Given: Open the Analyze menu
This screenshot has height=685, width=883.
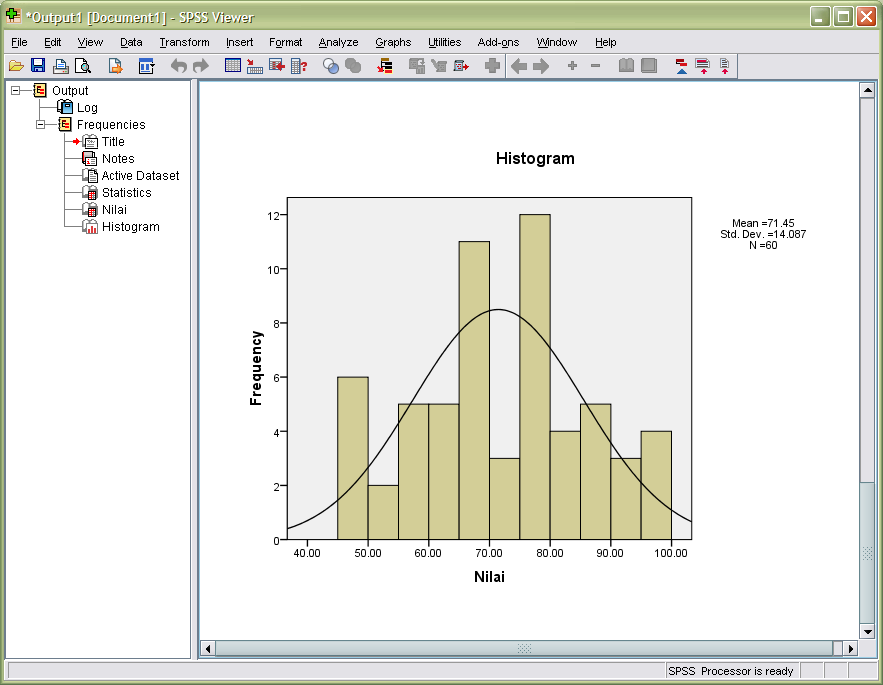Looking at the screenshot, I should (x=338, y=42).
